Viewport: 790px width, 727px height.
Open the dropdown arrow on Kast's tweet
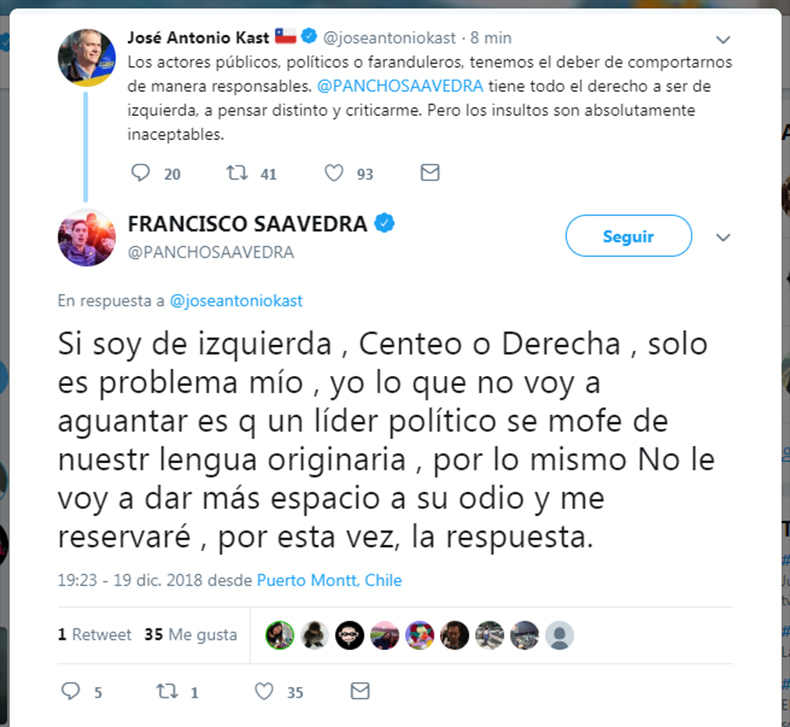pos(723,39)
